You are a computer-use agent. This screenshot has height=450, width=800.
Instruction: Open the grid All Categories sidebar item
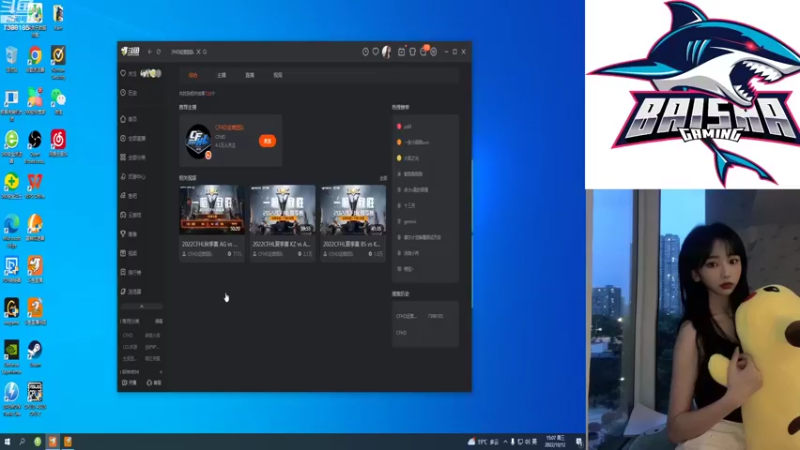tap(134, 157)
